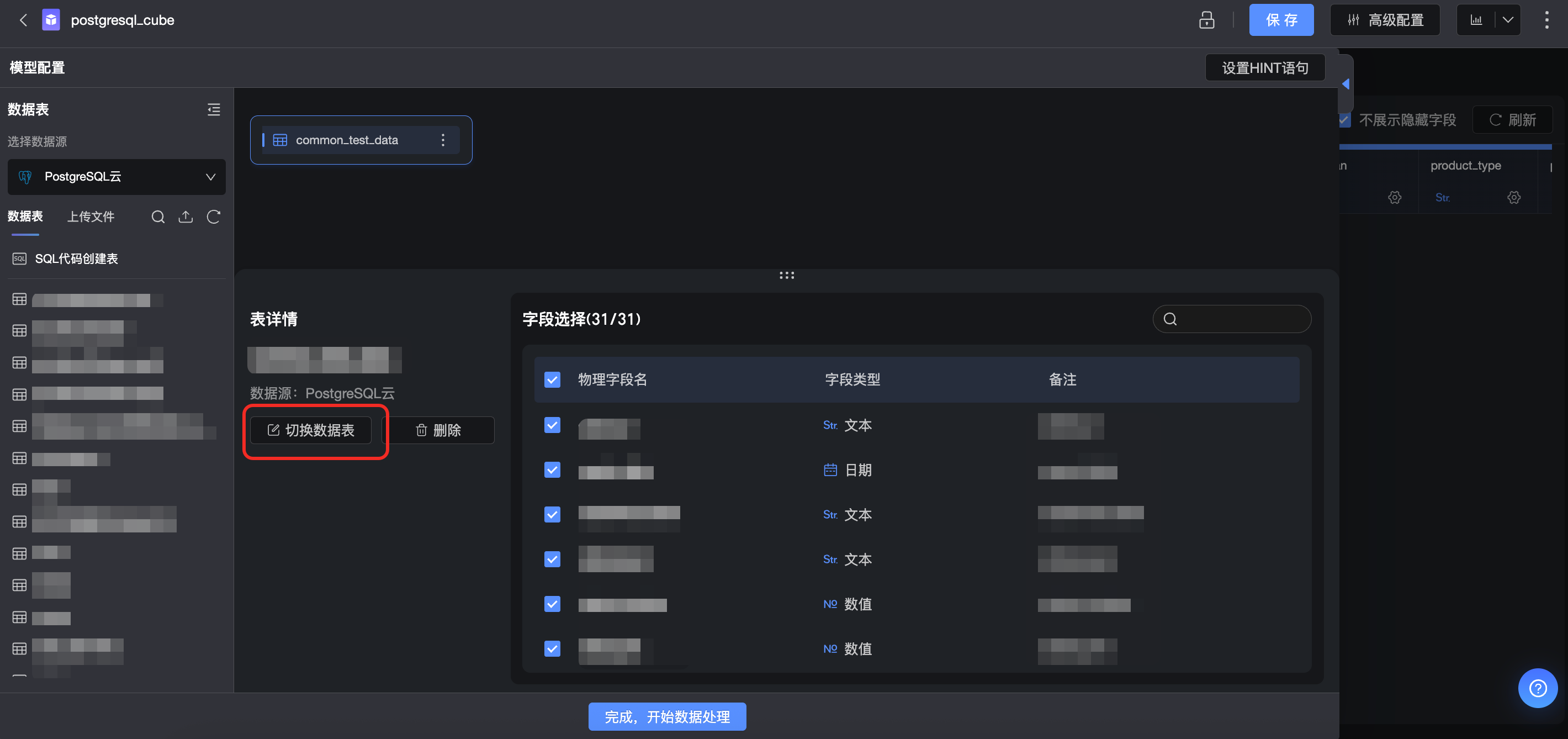Toggle the select-all 物理字段名 header checkbox

[x=552, y=380]
